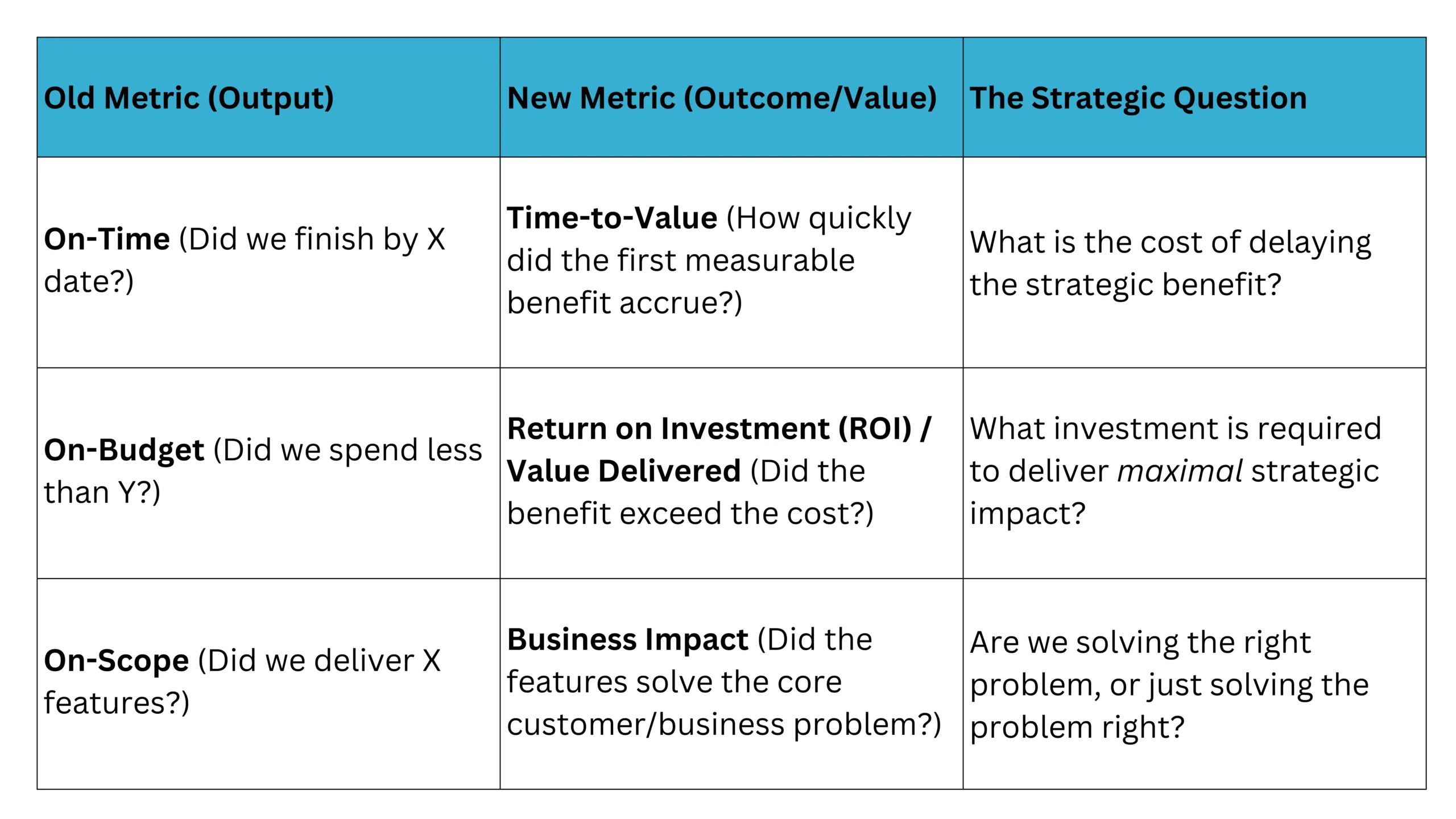The height and width of the screenshot is (819, 1456).
Task: Select the "customer/business problem?)" line
Action: [724, 725]
